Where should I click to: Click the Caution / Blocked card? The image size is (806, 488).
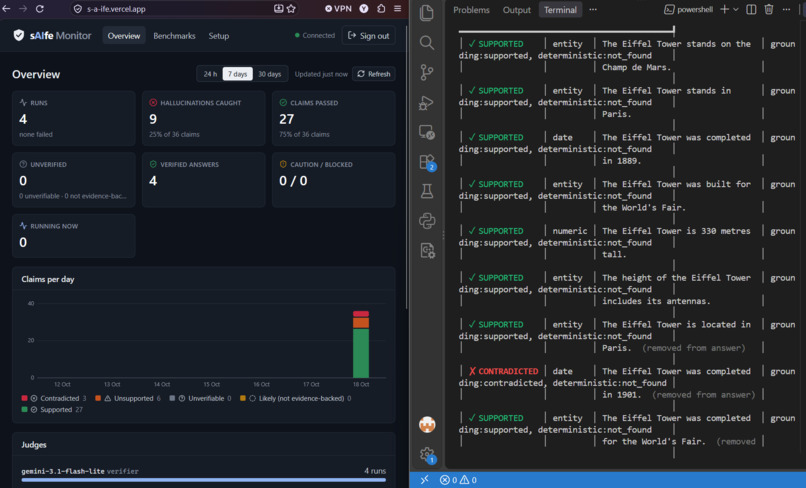point(334,180)
